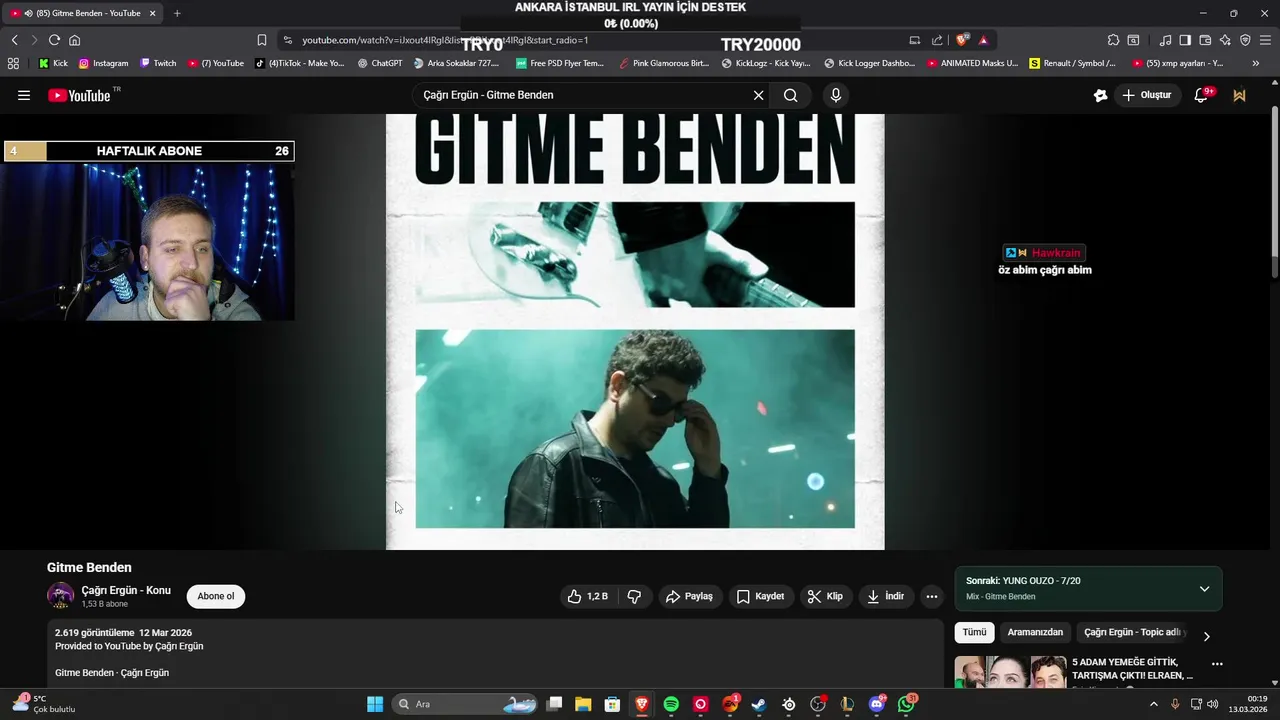The image size is (1280, 720).
Task: Open the volume control in system tray
Action: 1213,704
